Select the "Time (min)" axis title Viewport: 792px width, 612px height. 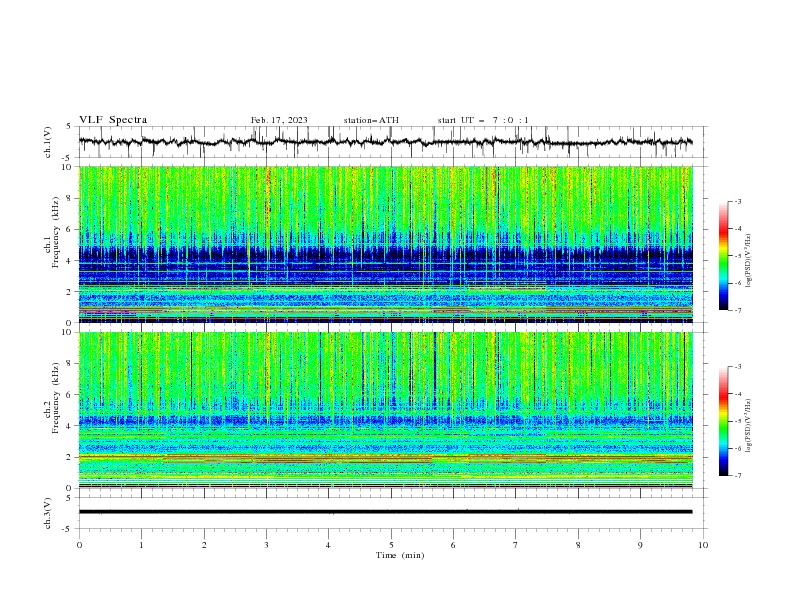400,555
